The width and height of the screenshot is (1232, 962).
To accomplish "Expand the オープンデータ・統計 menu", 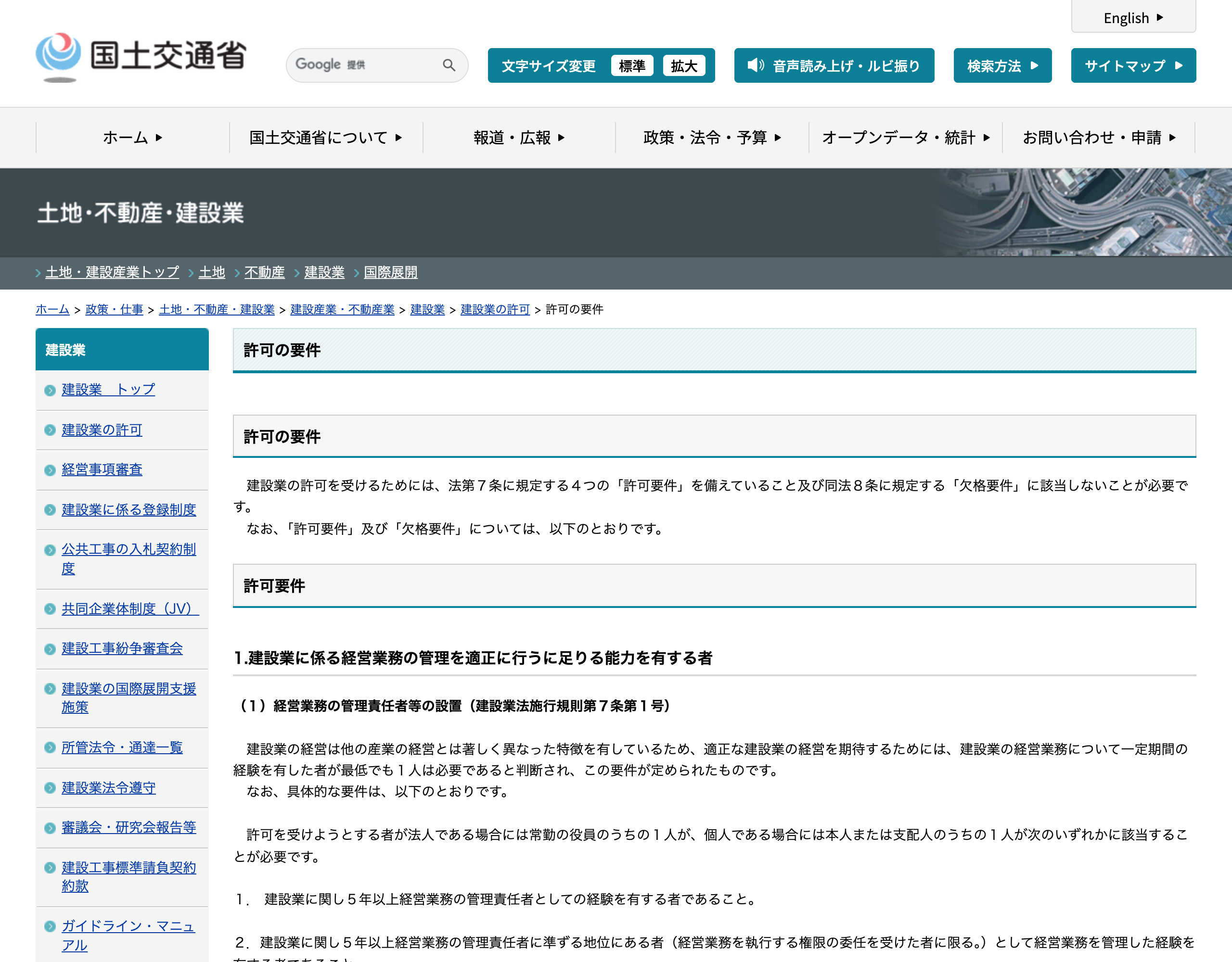I will click(905, 138).
